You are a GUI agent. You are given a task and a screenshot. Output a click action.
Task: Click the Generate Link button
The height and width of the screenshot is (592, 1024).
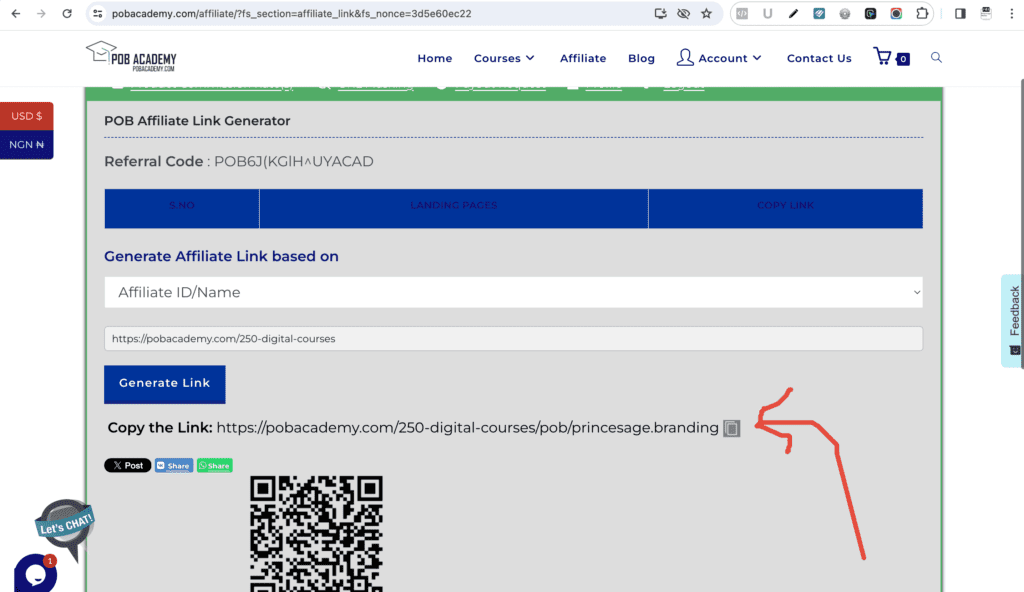(165, 384)
